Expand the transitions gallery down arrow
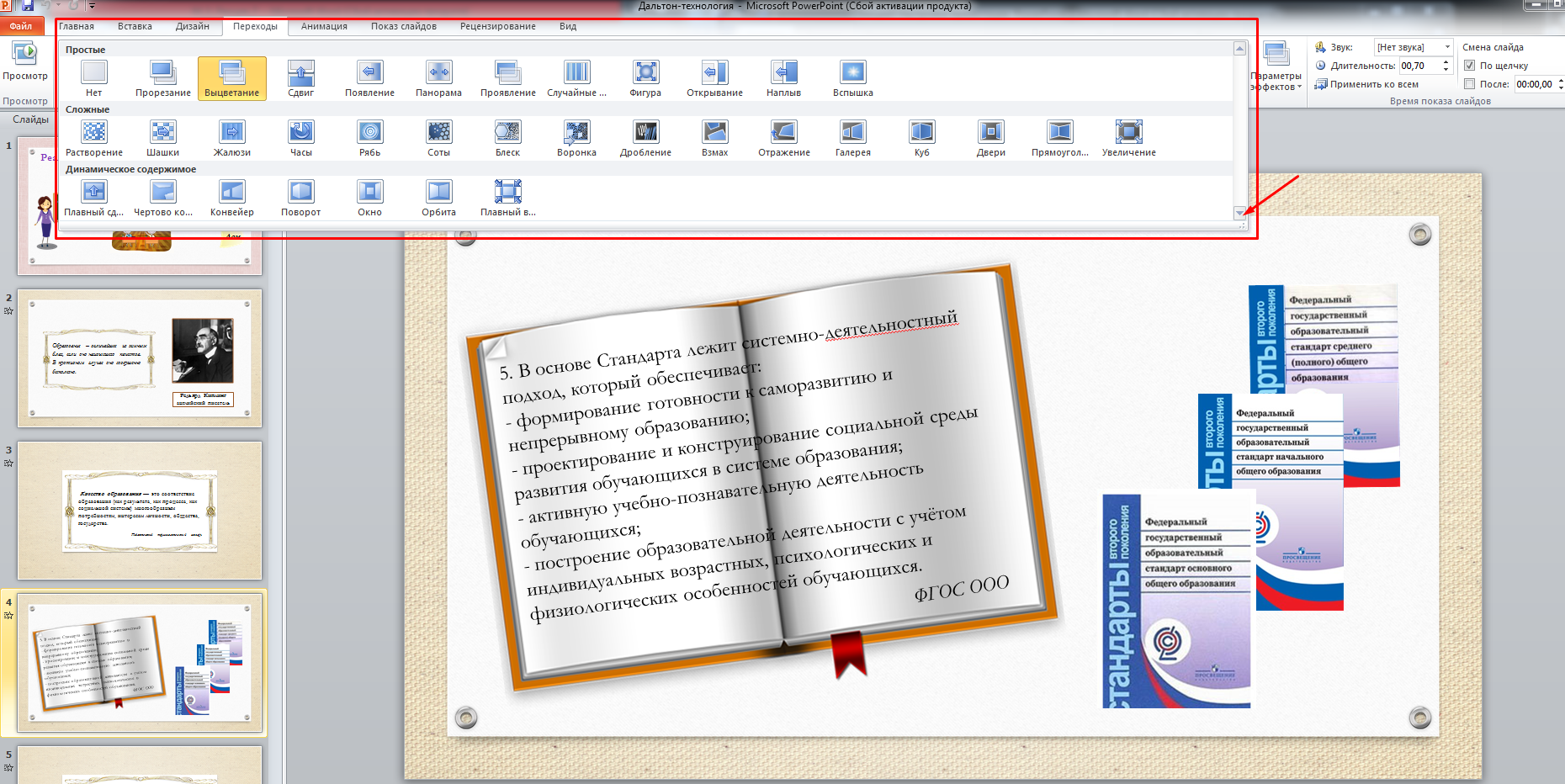 1239,214
